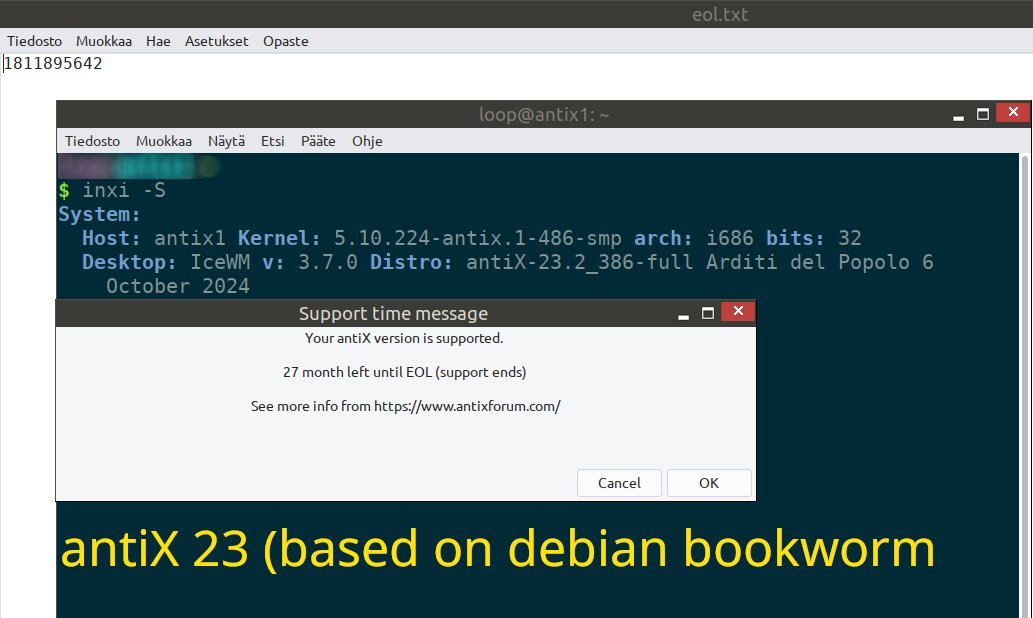Viewport: 1033px width, 618px height.
Task: Open Pääte menu in terminal
Action: [x=318, y=141]
